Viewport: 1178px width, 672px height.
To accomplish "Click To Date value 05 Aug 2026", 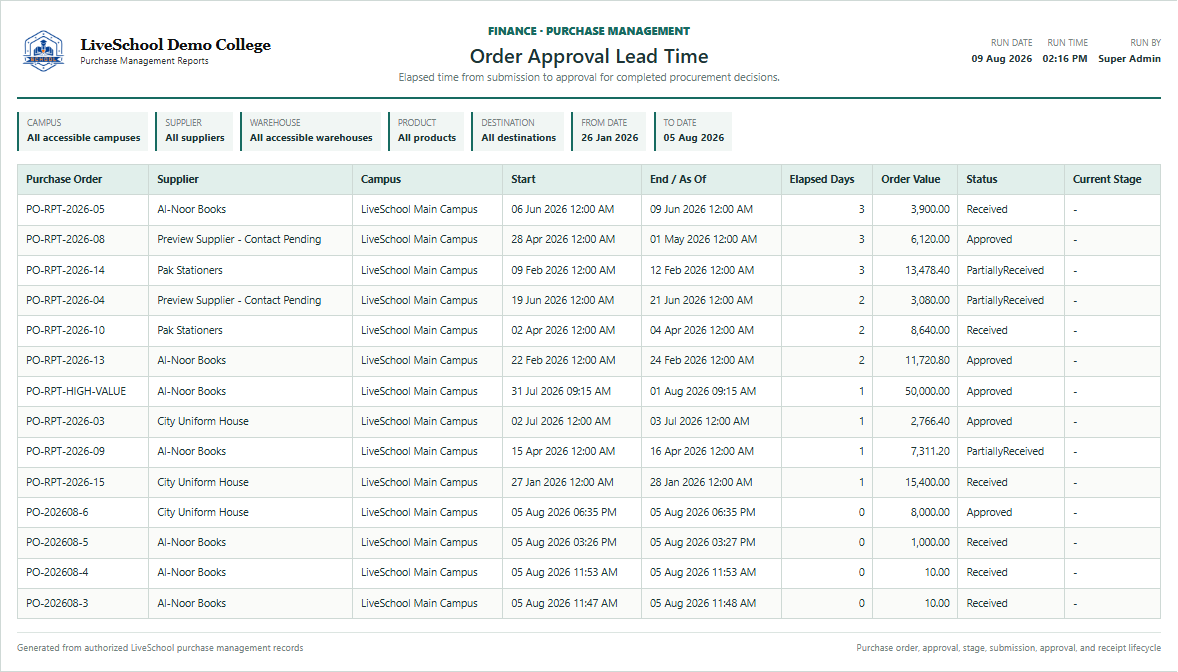I will (x=693, y=138).
